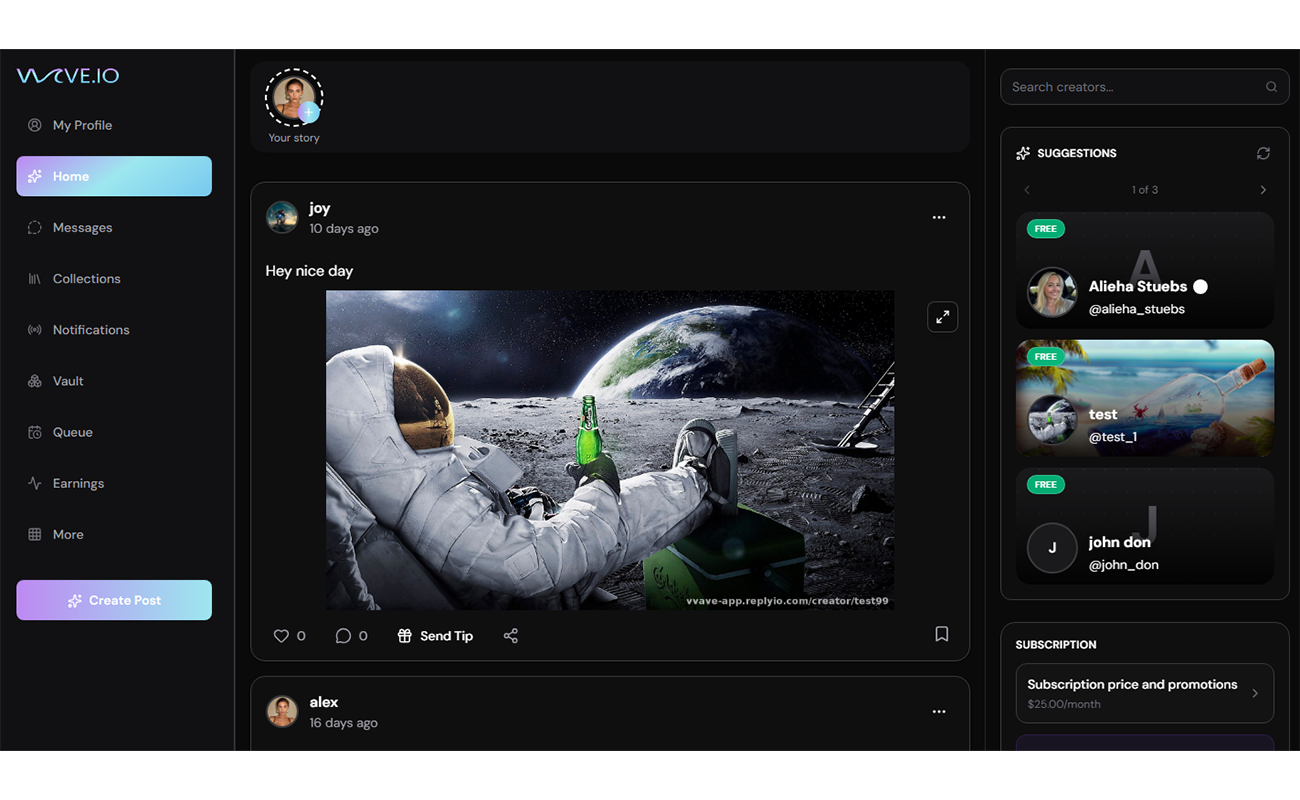The width and height of the screenshot is (1300, 800).
Task: Open the Vault section
Action: (x=68, y=381)
